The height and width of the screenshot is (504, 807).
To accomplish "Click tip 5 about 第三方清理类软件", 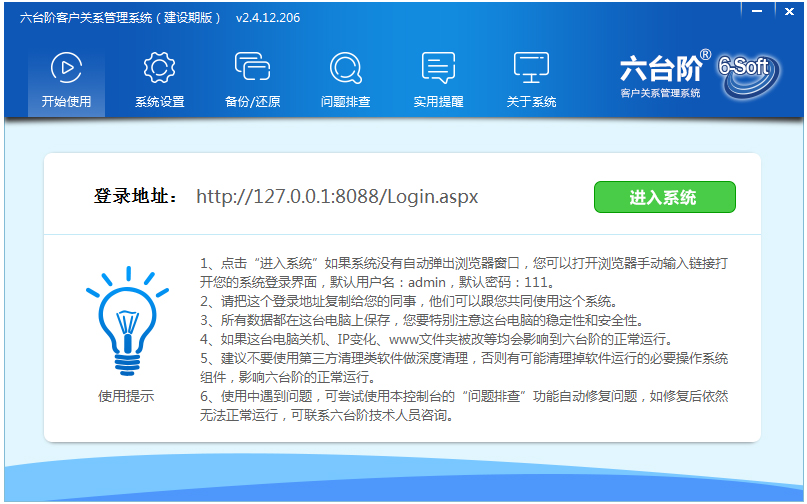I will [x=464, y=368].
